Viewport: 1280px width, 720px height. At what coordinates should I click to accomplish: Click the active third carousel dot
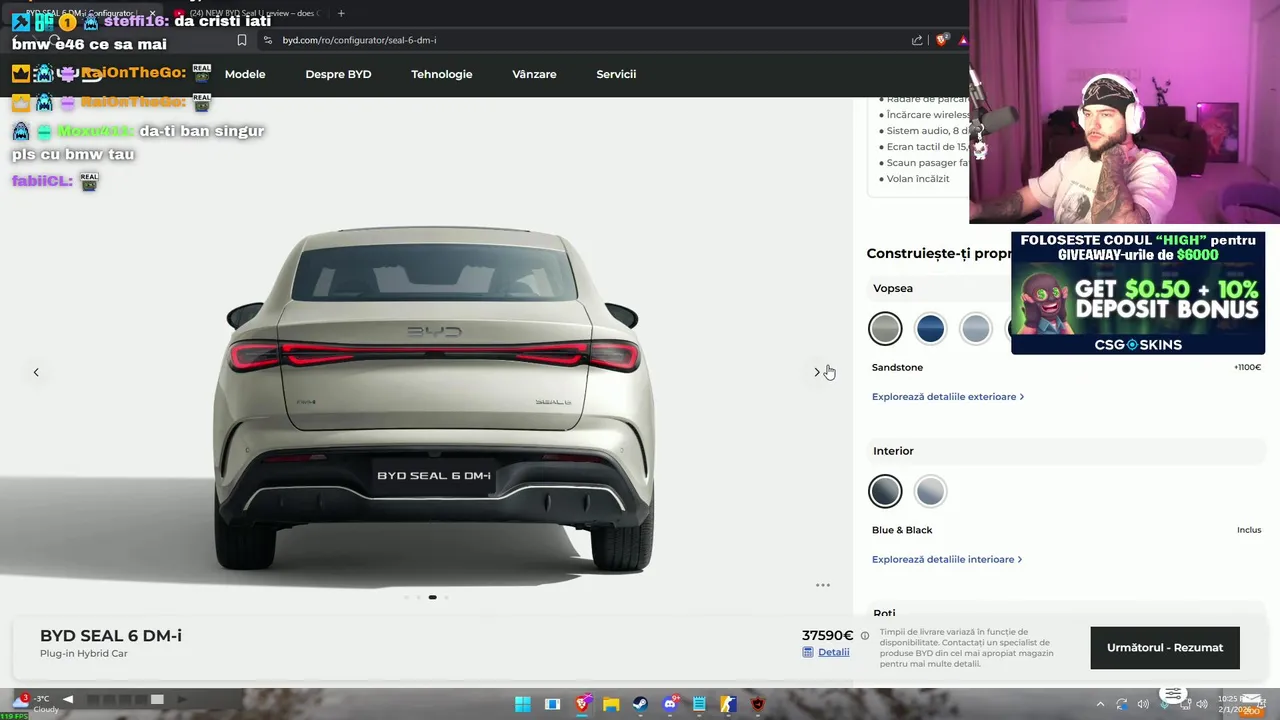click(432, 597)
